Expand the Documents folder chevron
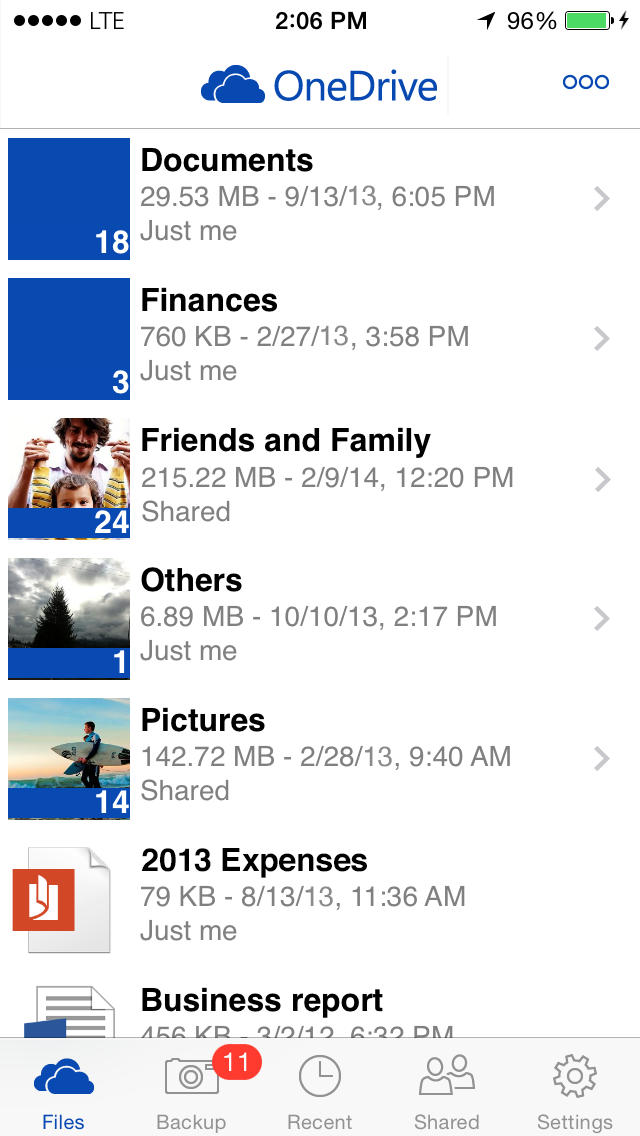 click(601, 199)
